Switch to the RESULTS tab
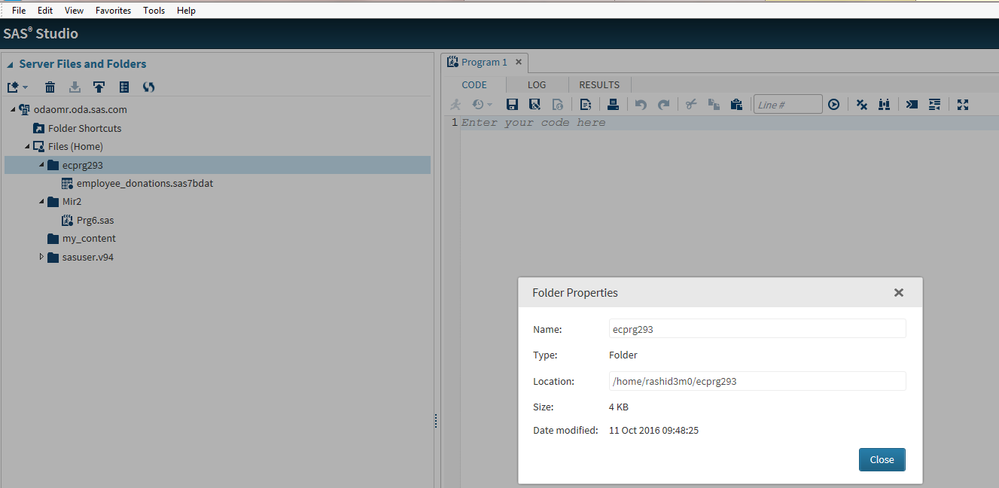Screen dimensions: 999x488 tap(599, 85)
